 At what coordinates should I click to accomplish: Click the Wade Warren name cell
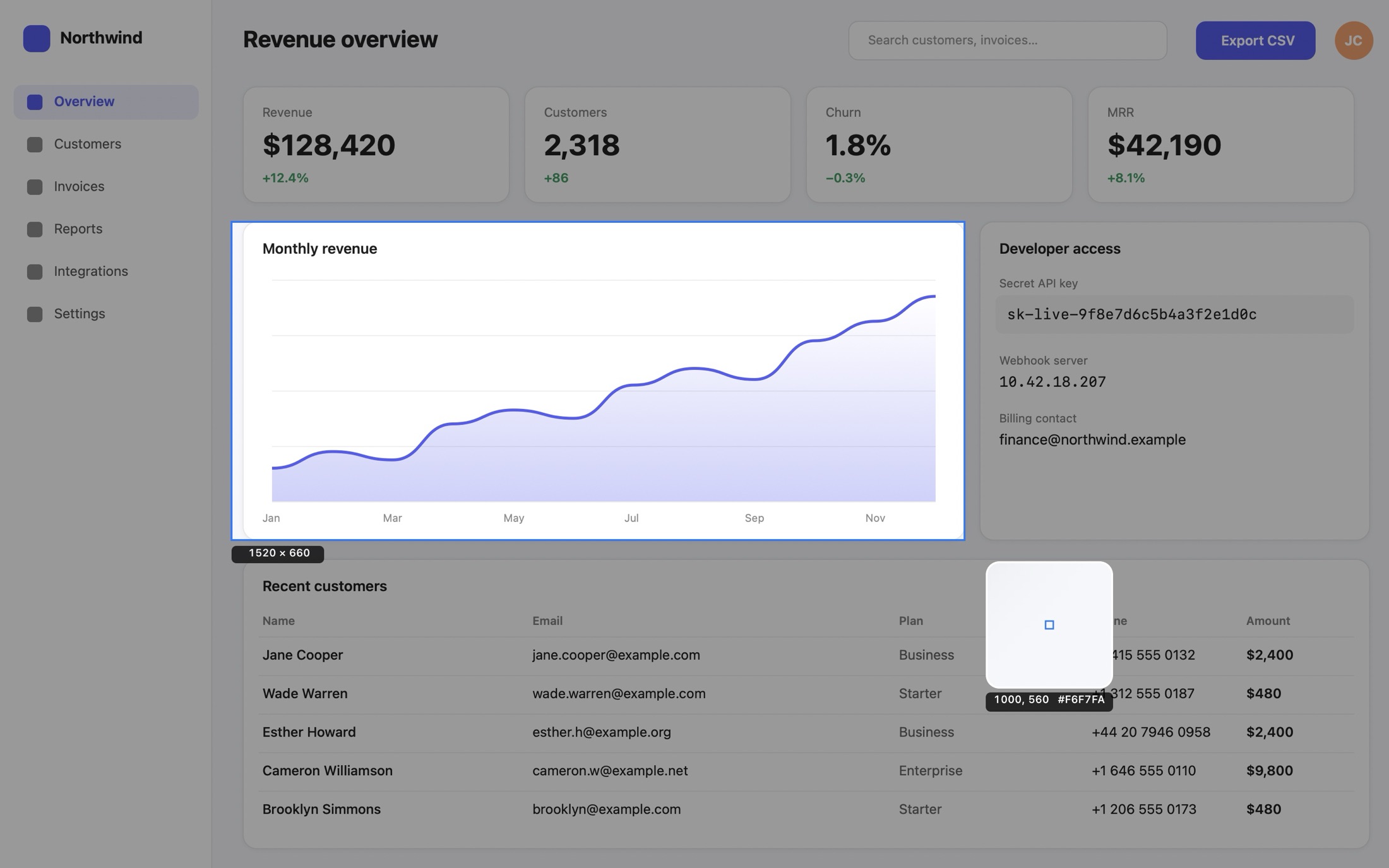305,694
